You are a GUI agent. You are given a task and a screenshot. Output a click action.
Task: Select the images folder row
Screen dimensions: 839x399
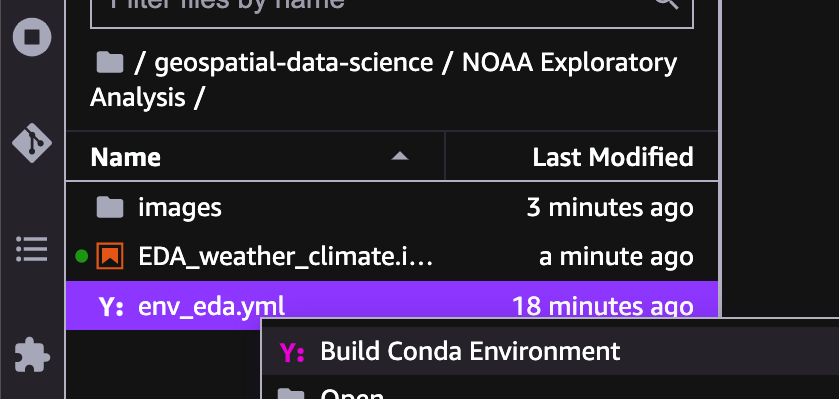tap(392, 208)
